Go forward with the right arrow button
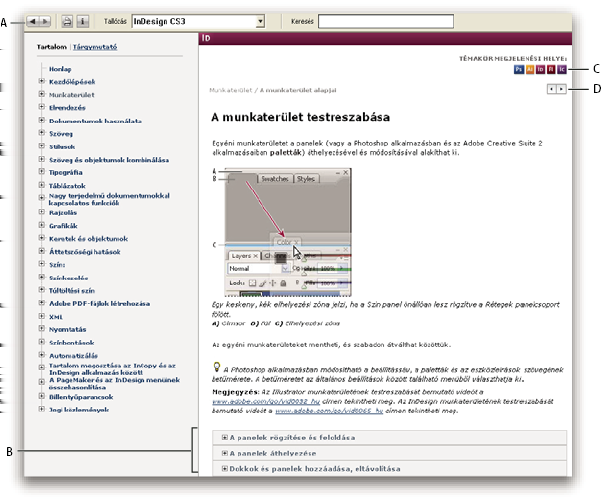 coord(45,21)
